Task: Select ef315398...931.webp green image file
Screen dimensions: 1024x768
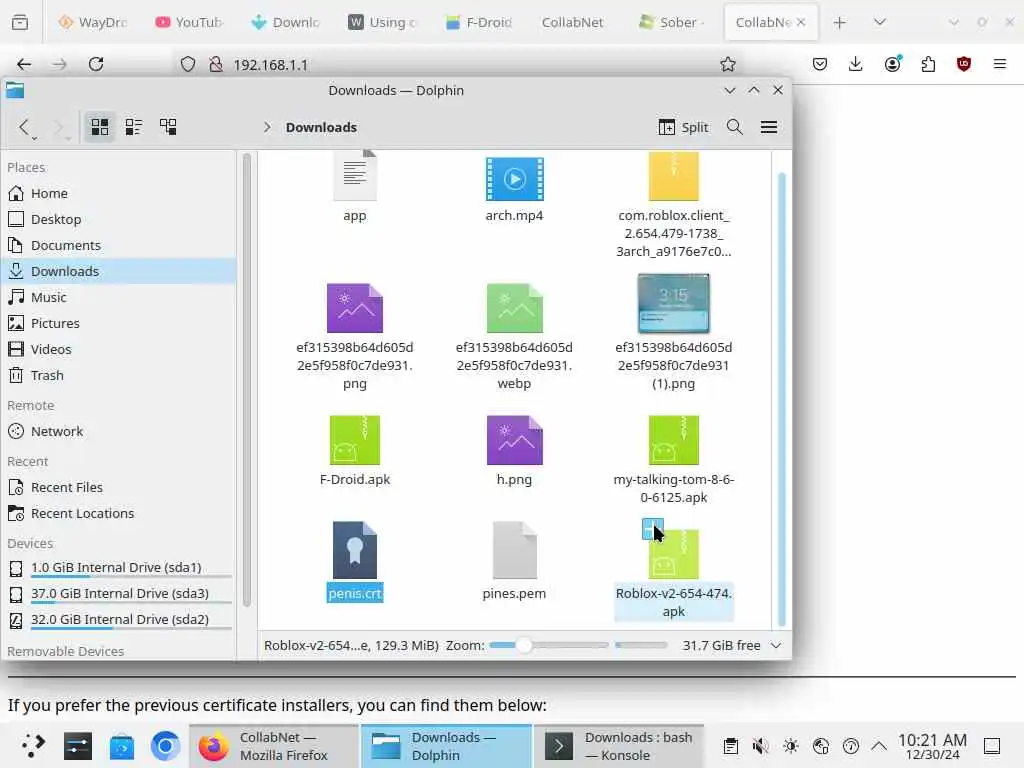Action: coord(515,308)
